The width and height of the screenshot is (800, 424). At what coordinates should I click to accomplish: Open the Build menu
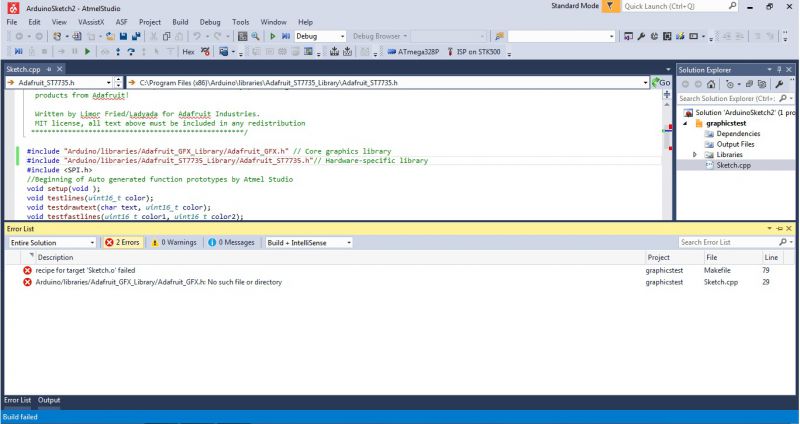[180, 22]
